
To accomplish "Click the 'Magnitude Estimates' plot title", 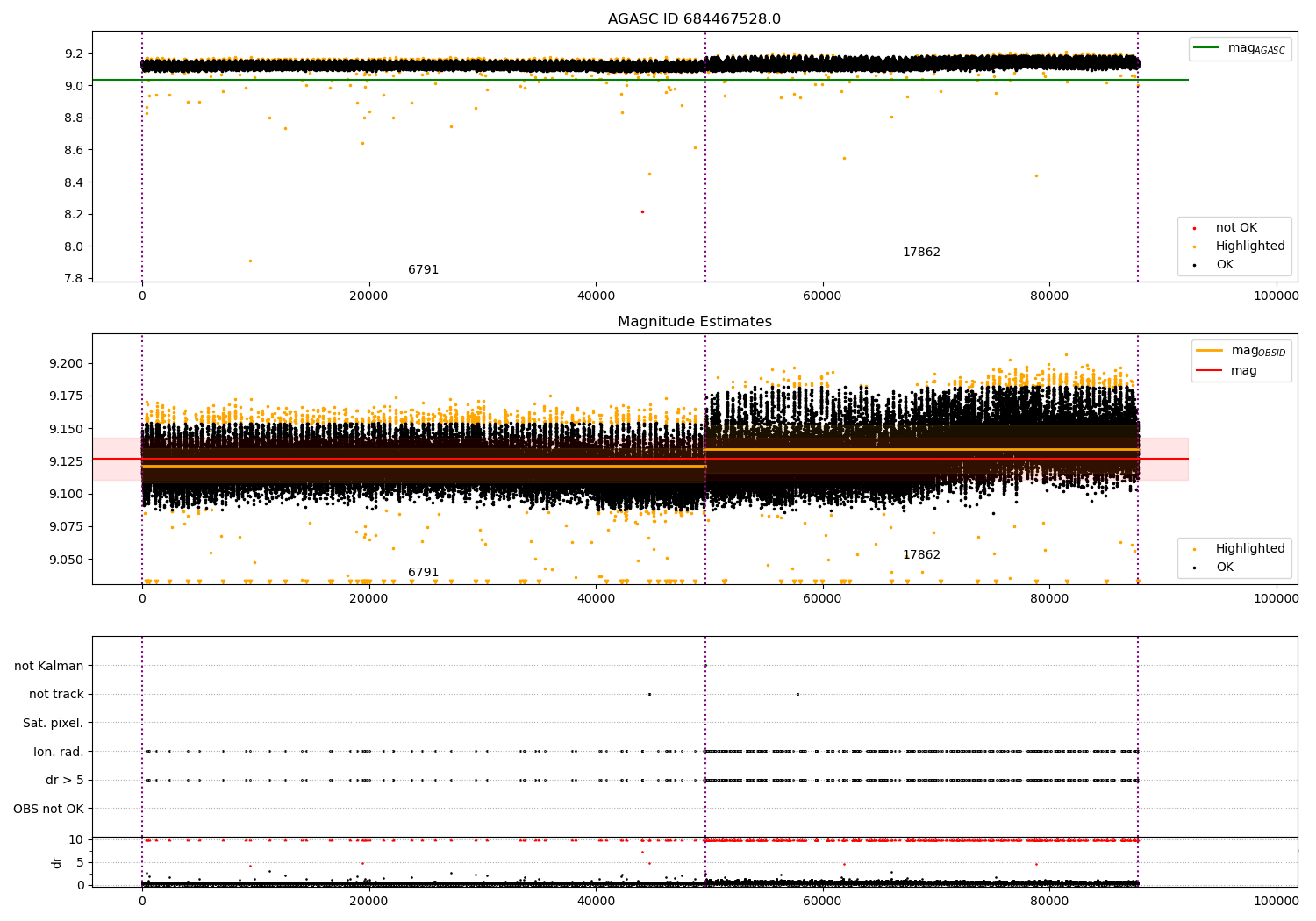I will click(694, 322).
